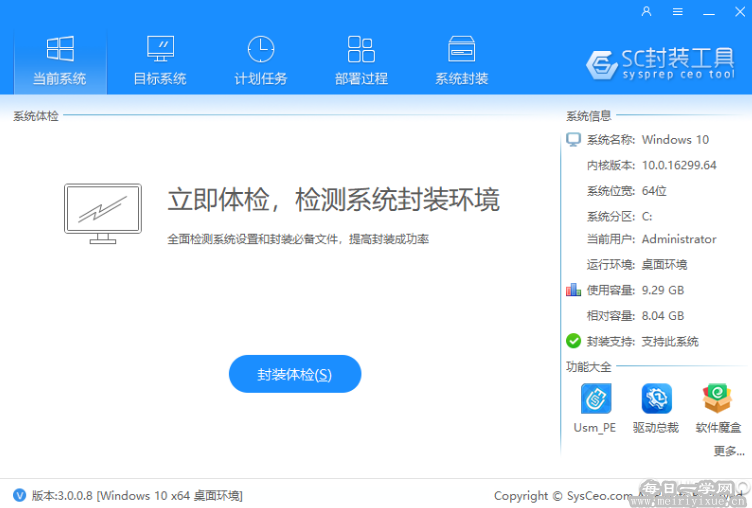Click the green check icon beside 封装支持
The image size is (752, 508).
coord(573,341)
